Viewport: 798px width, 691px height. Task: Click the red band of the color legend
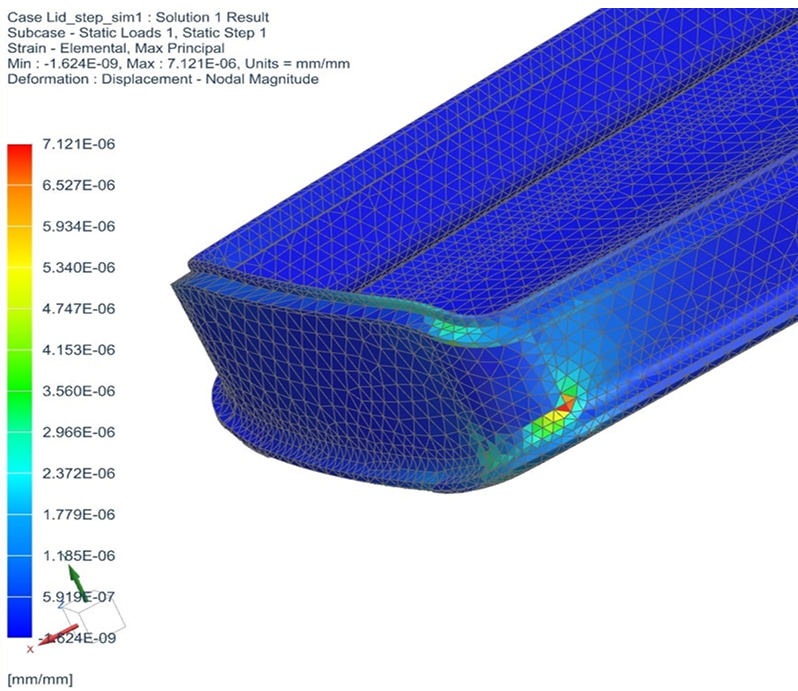19,160
